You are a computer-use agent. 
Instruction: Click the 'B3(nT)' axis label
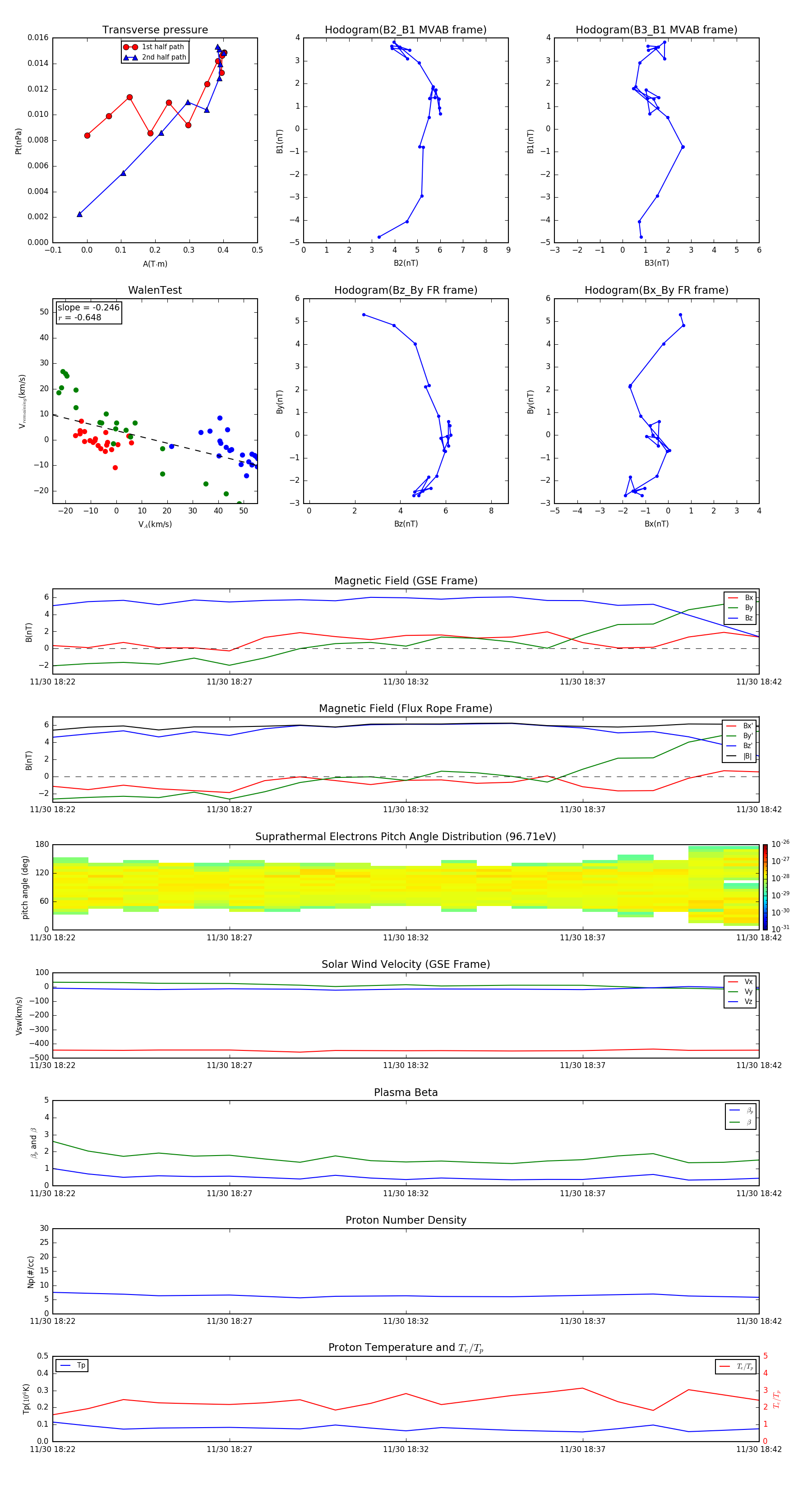[x=656, y=263]
